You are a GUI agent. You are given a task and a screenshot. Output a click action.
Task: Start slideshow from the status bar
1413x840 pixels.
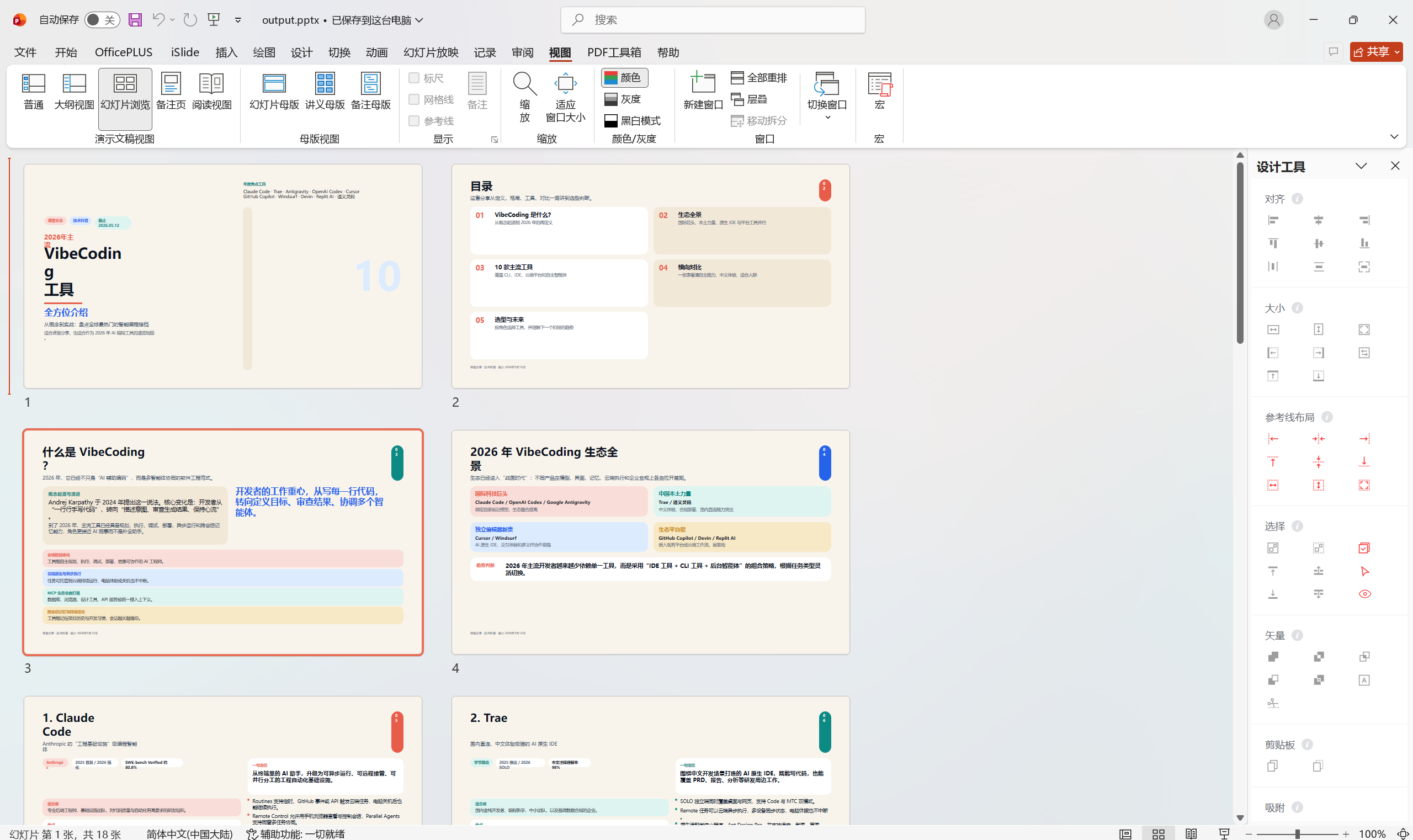click(x=1224, y=834)
